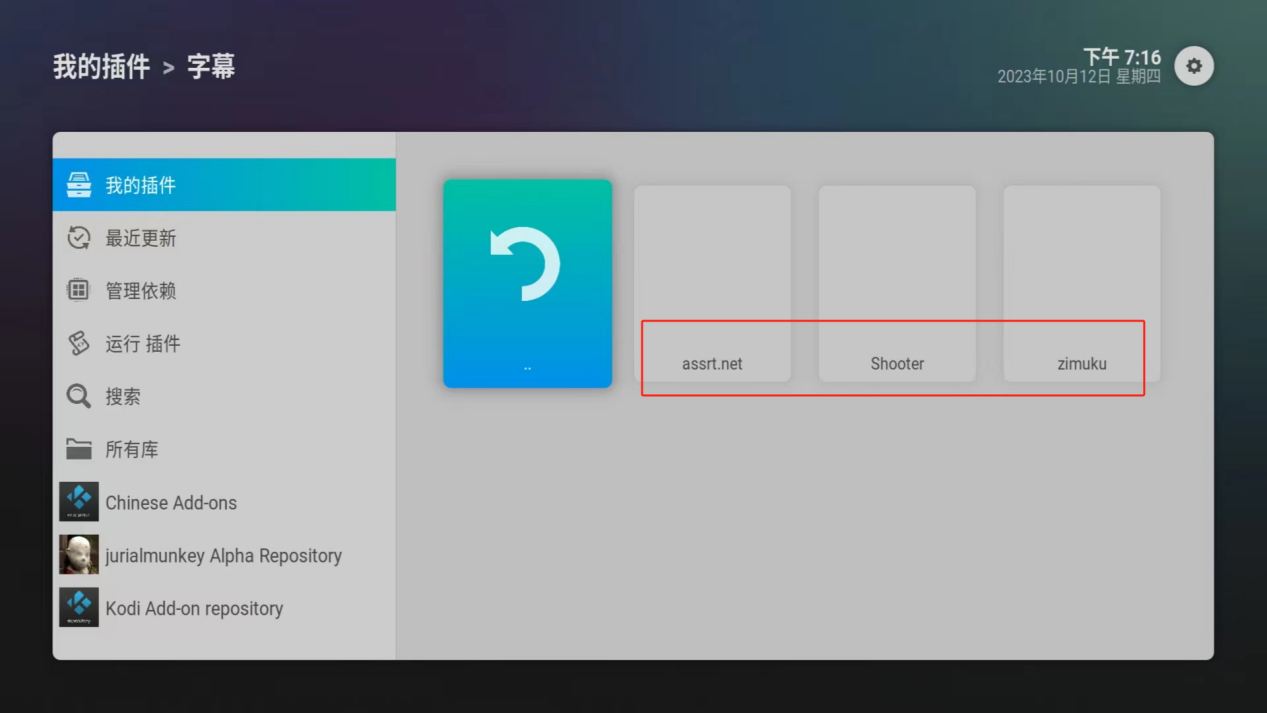Open the Shooter subtitle add-on

(x=897, y=283)
